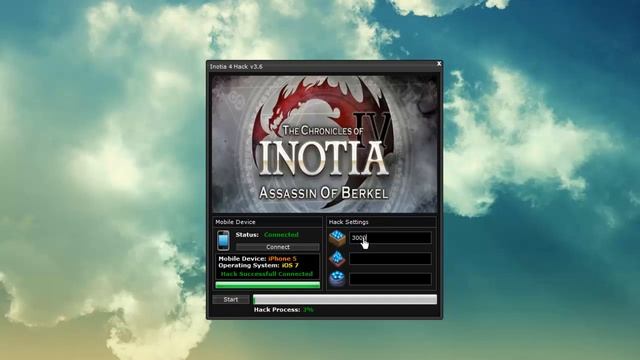Click the Start button

(x=231, y=299)
